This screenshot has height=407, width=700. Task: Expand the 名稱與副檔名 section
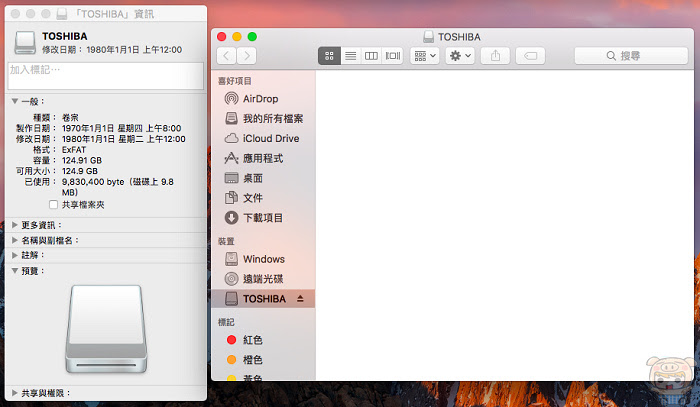pos(15,240)
